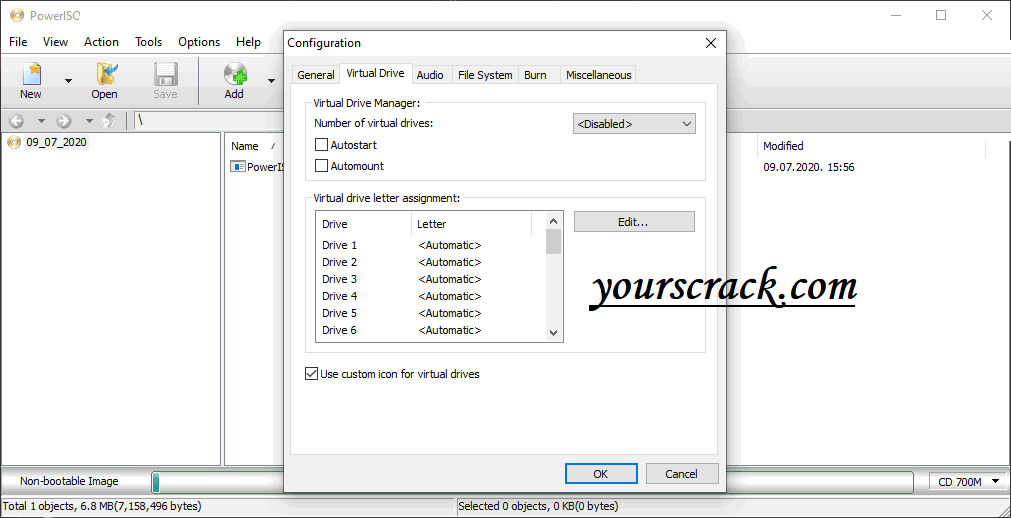This screenshot has height=518, width=1011.
Task: Click the Open toolbar icon
Action: pos(104,74)
